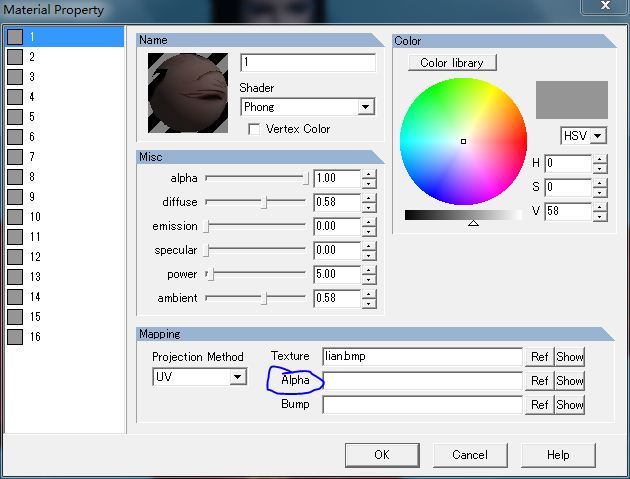Decrease diffuse with the down spinner
Viewport: 630px width, 479px height.
point(368,207)
